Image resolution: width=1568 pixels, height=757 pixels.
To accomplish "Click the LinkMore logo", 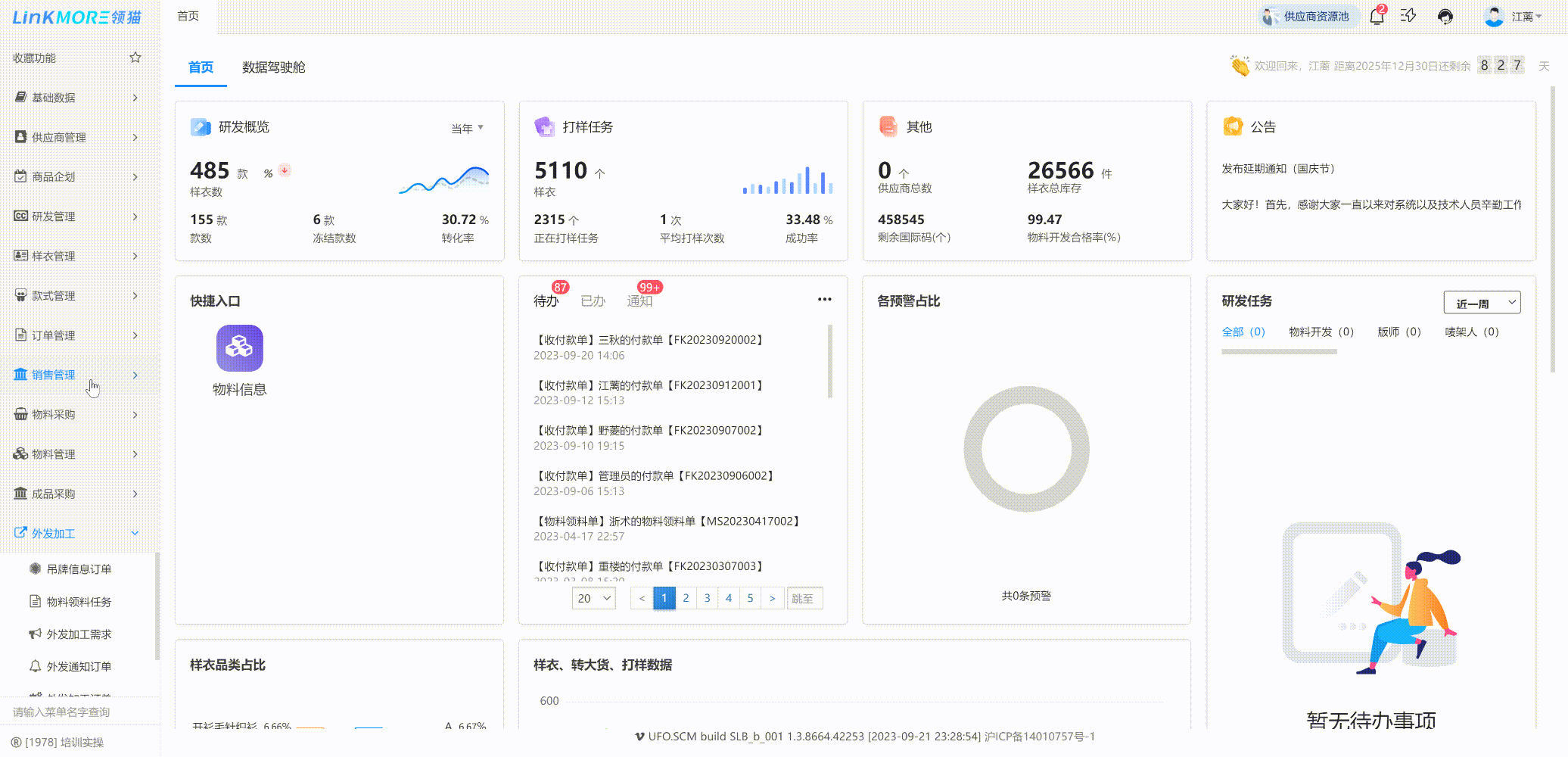I will tap(76, 17).
